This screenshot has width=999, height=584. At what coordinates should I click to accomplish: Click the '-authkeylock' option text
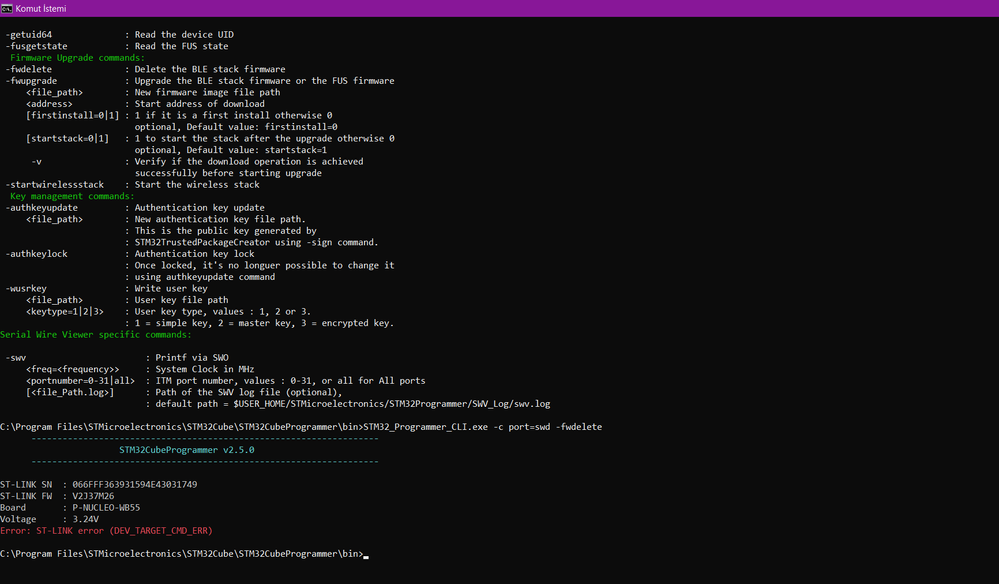pyautogui.click(x=36, y=254)
